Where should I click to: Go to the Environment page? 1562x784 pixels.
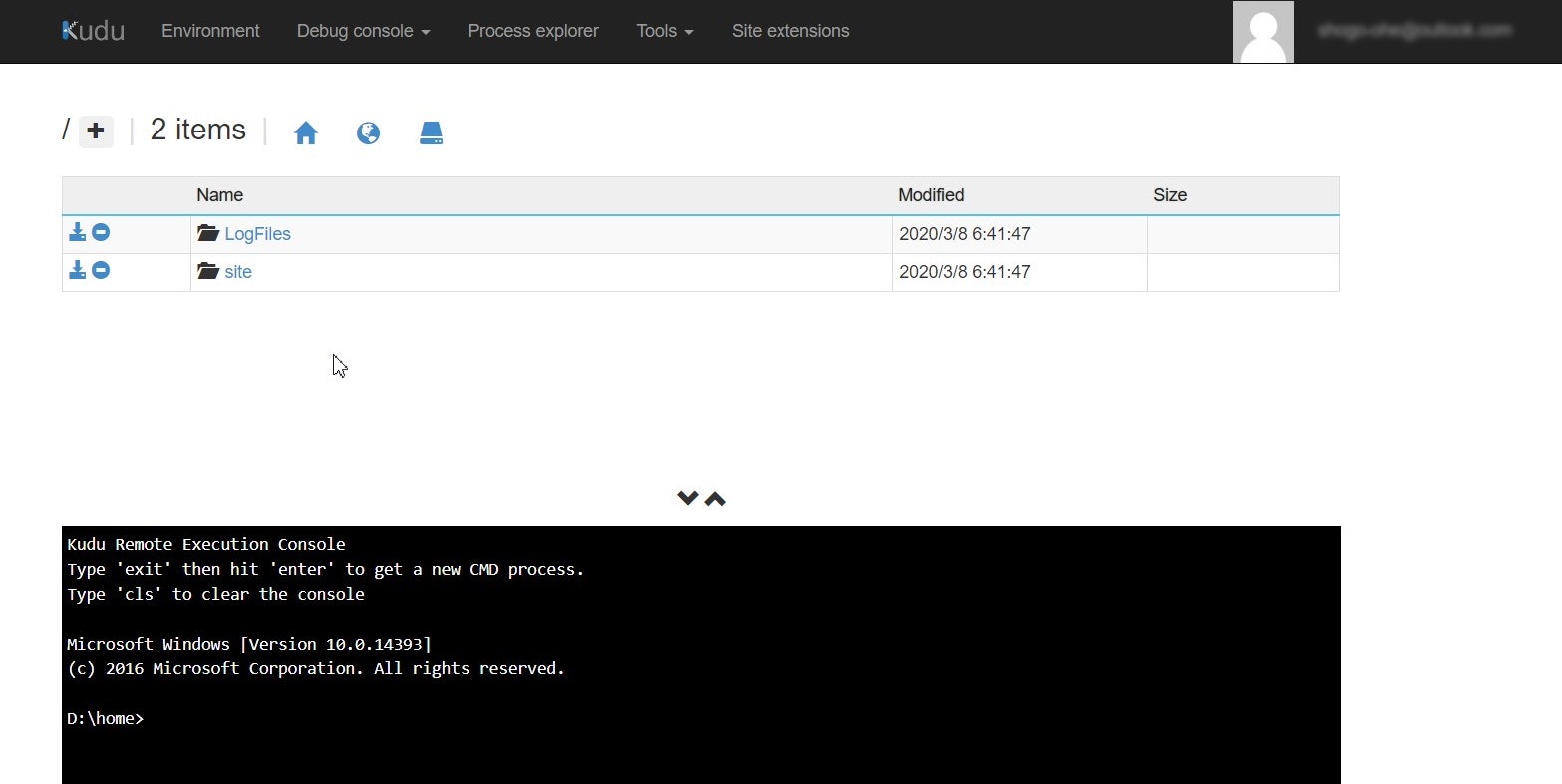[x=210, y=31]
